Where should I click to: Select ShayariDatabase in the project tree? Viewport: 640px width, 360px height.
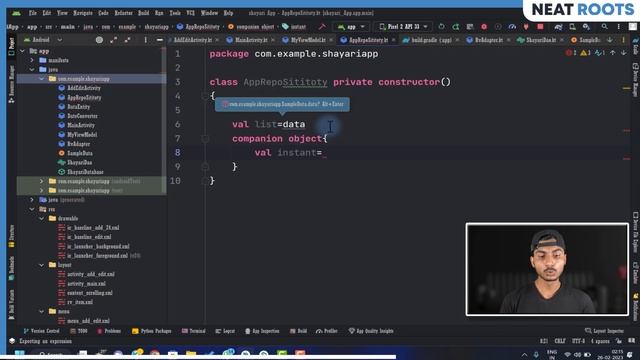85,172
